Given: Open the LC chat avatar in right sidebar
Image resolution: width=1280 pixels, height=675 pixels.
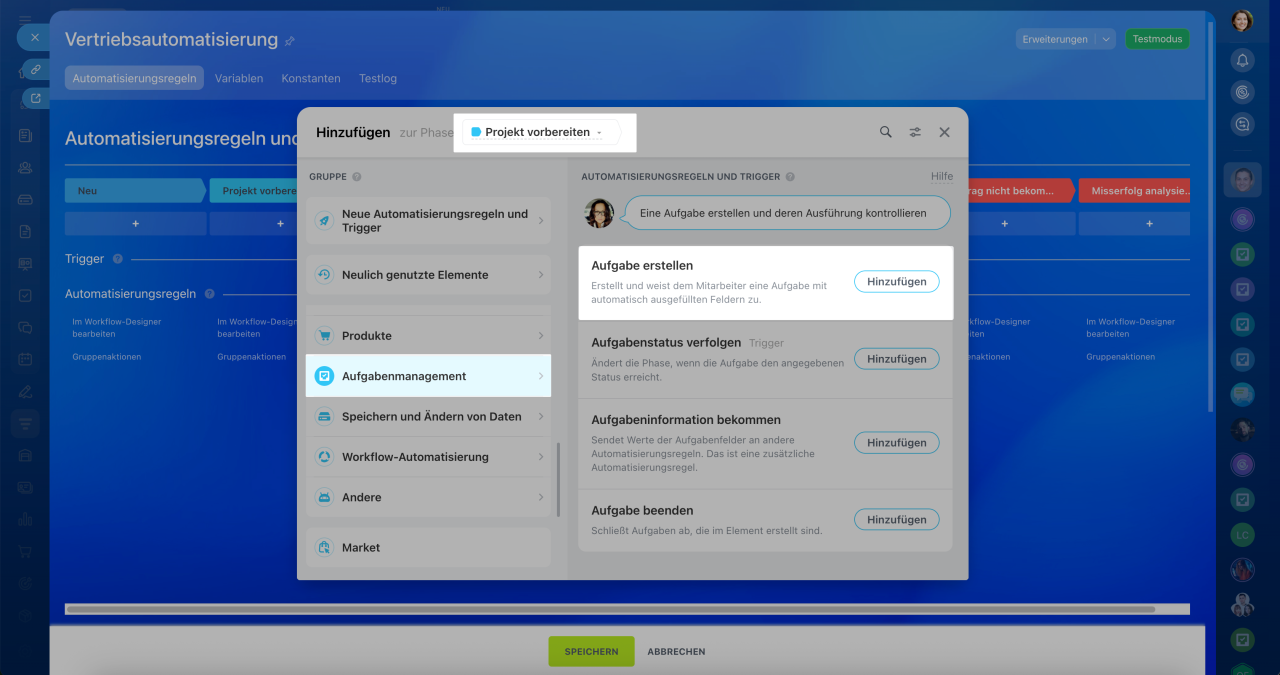Looking at the screenshot, I should click(x=1242, y=535).
